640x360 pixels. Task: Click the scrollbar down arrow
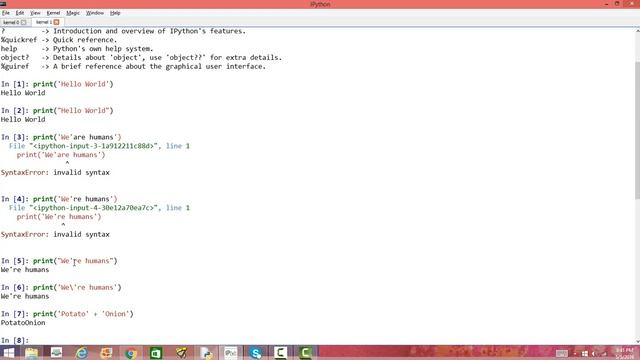coord(637,341)
